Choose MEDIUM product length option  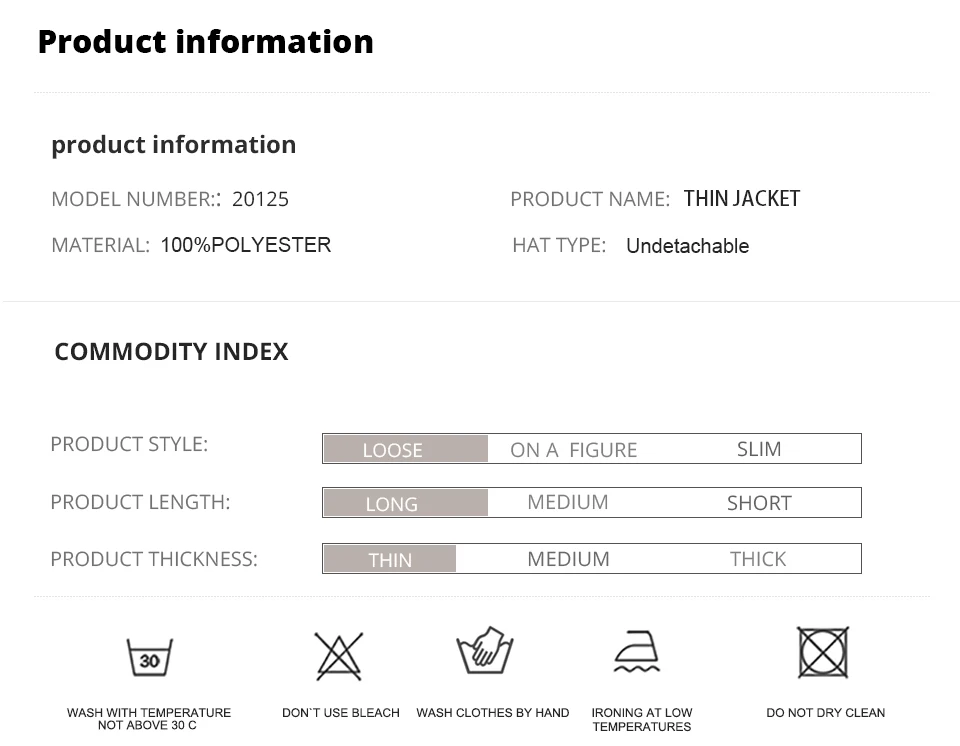[567, 502]
